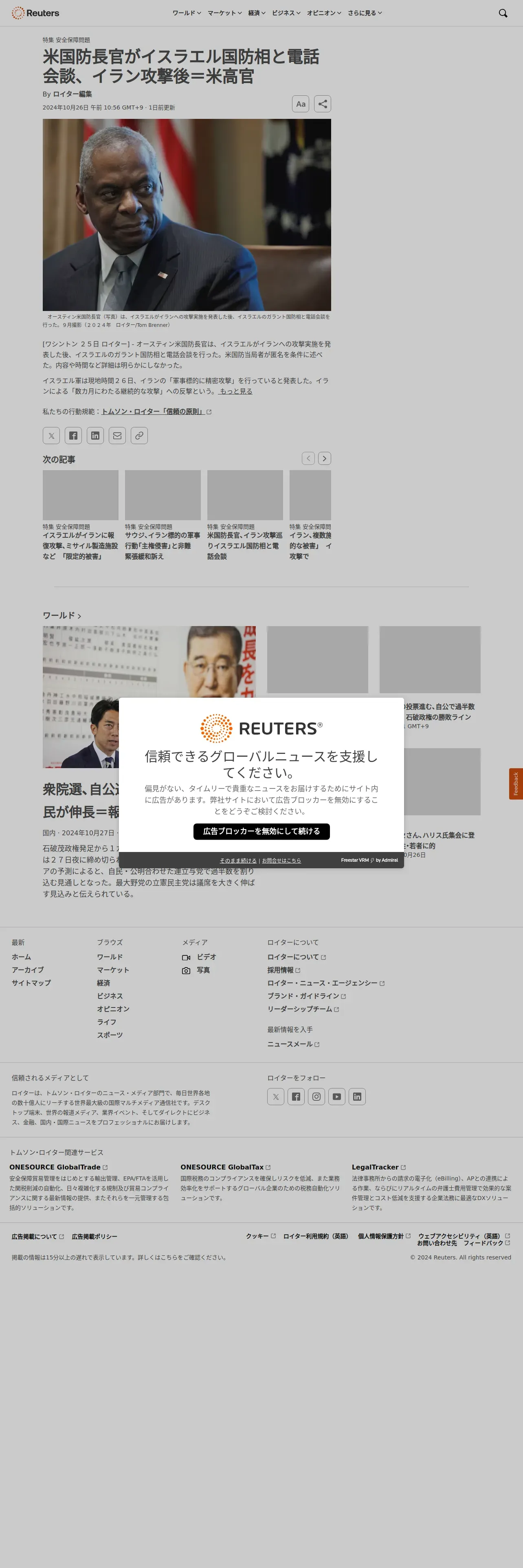Expand 経済 menu in top navigation
Image resolution: width=523 pixels, height=1568 pixels.
click(x=257, y=13)
